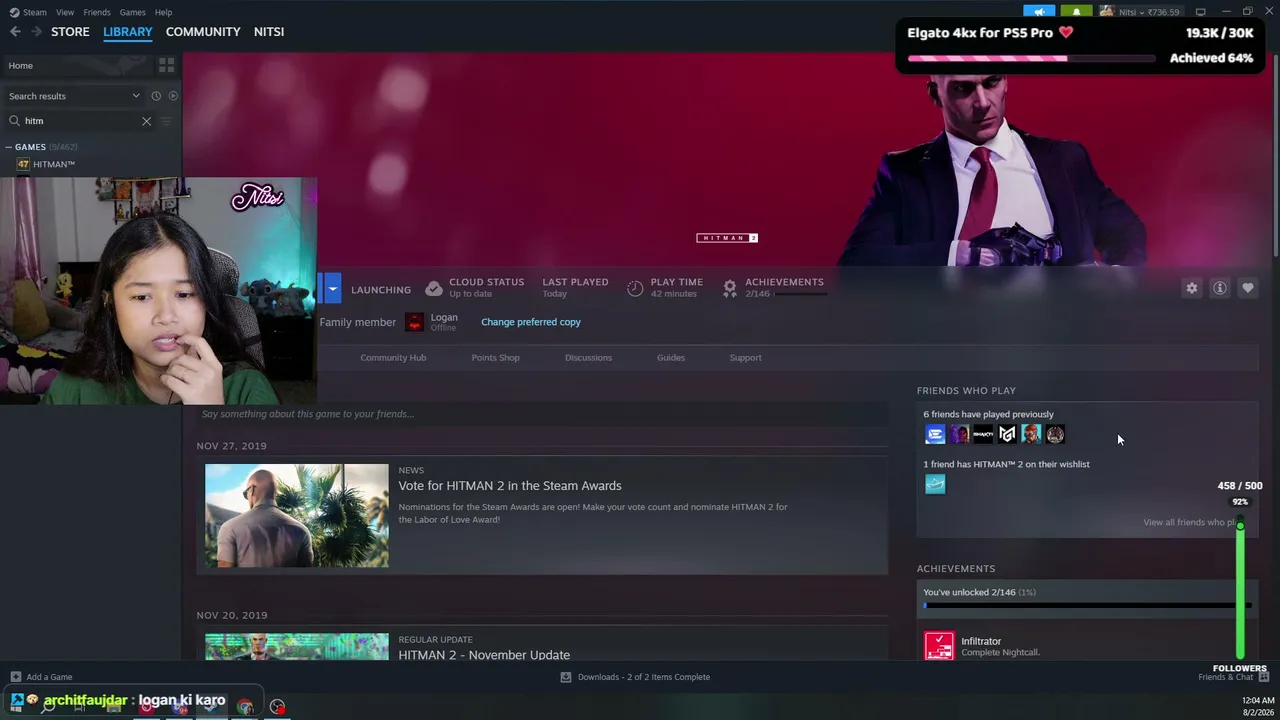
Task: Open the first friend avatar who played
Action: point(935,434)
